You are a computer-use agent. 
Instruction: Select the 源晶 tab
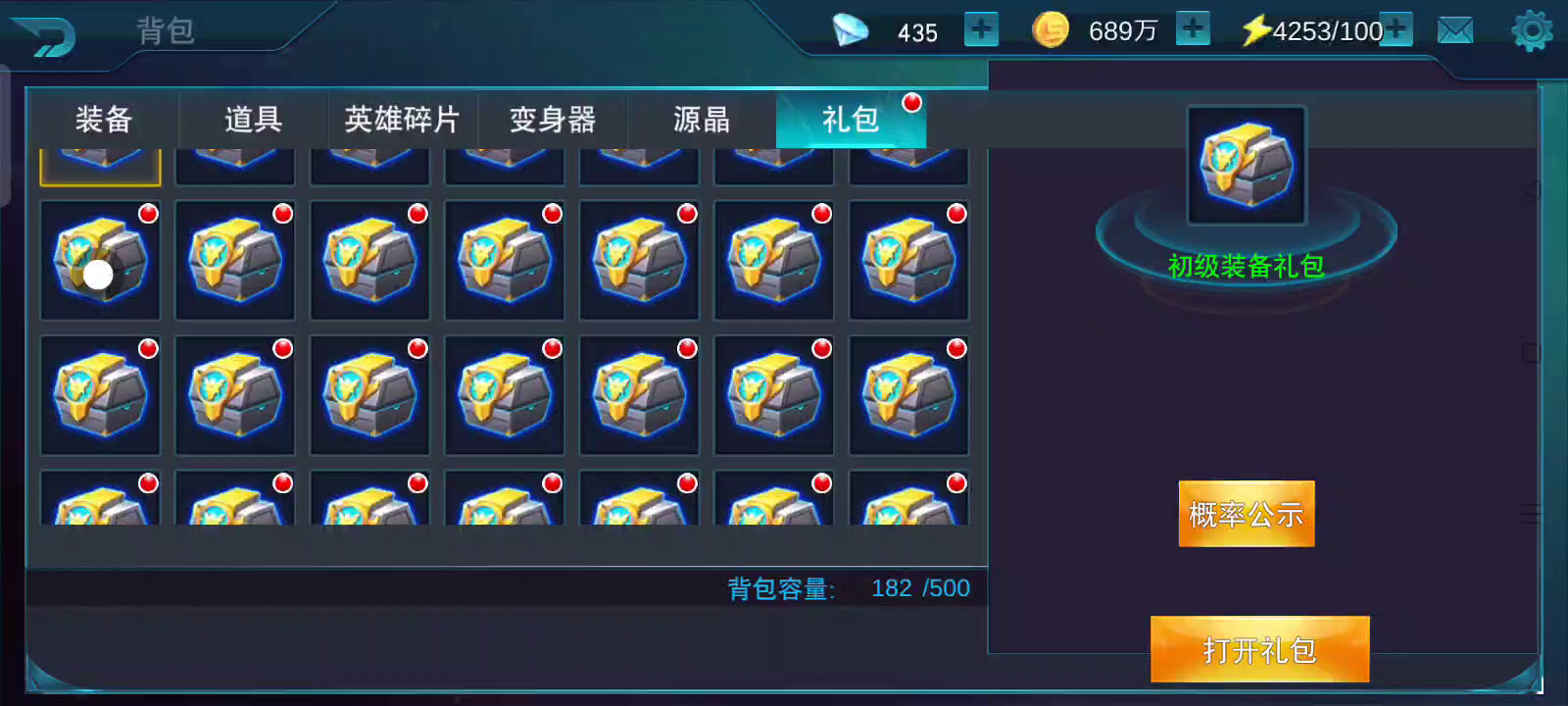pos(701,120)
